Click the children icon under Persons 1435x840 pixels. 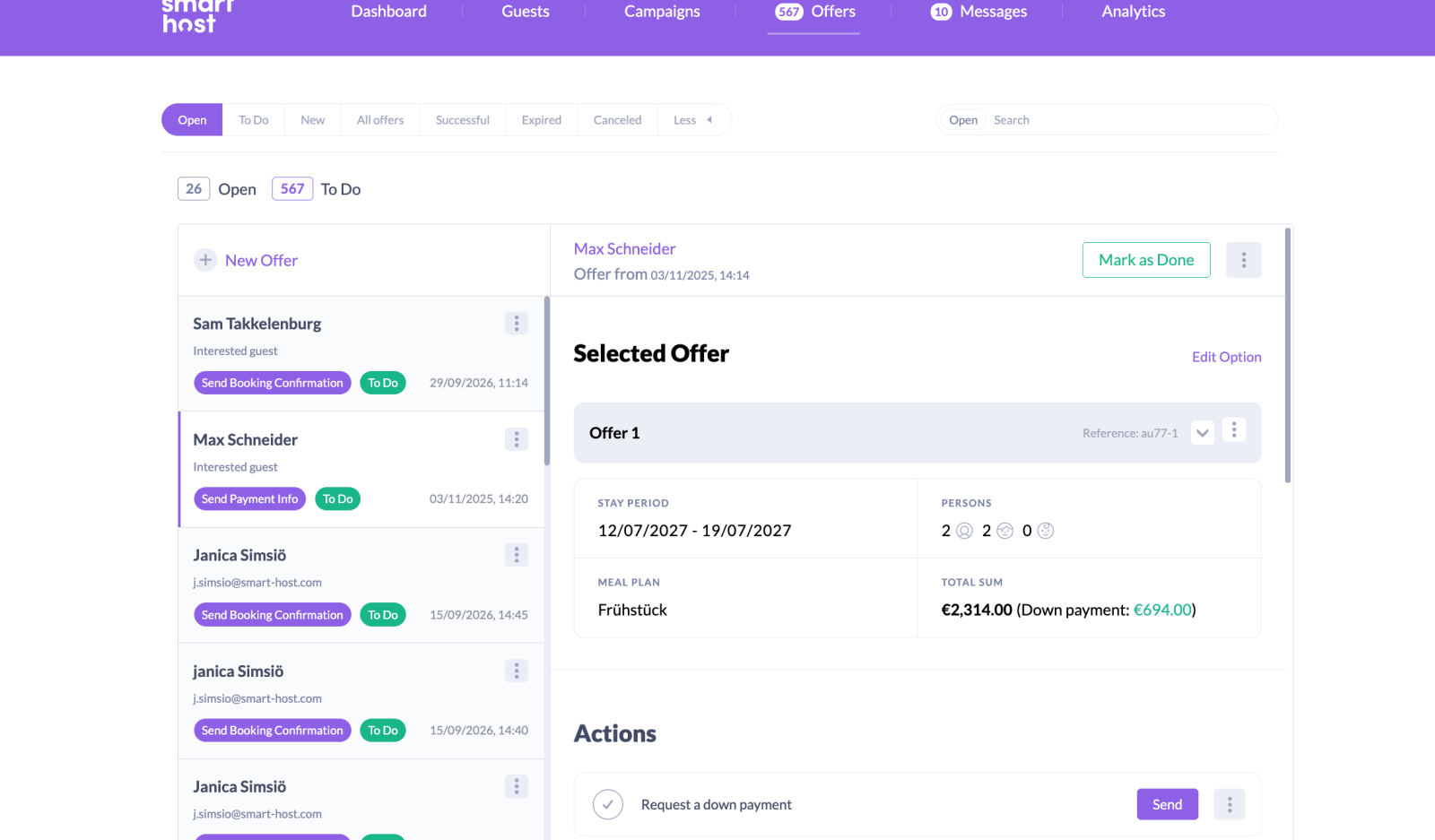(1005, 531)
